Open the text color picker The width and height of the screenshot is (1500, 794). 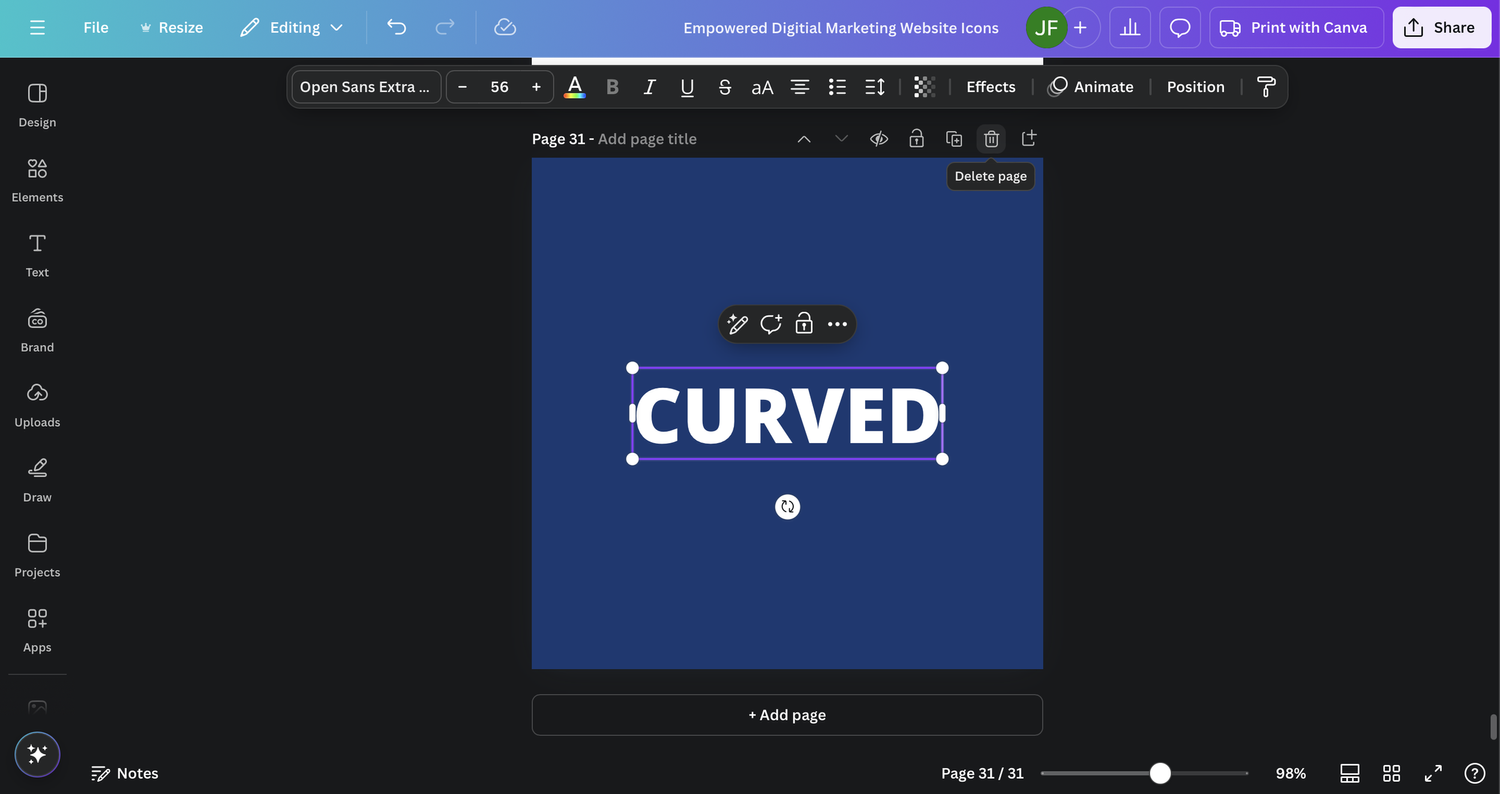point(574,87)
